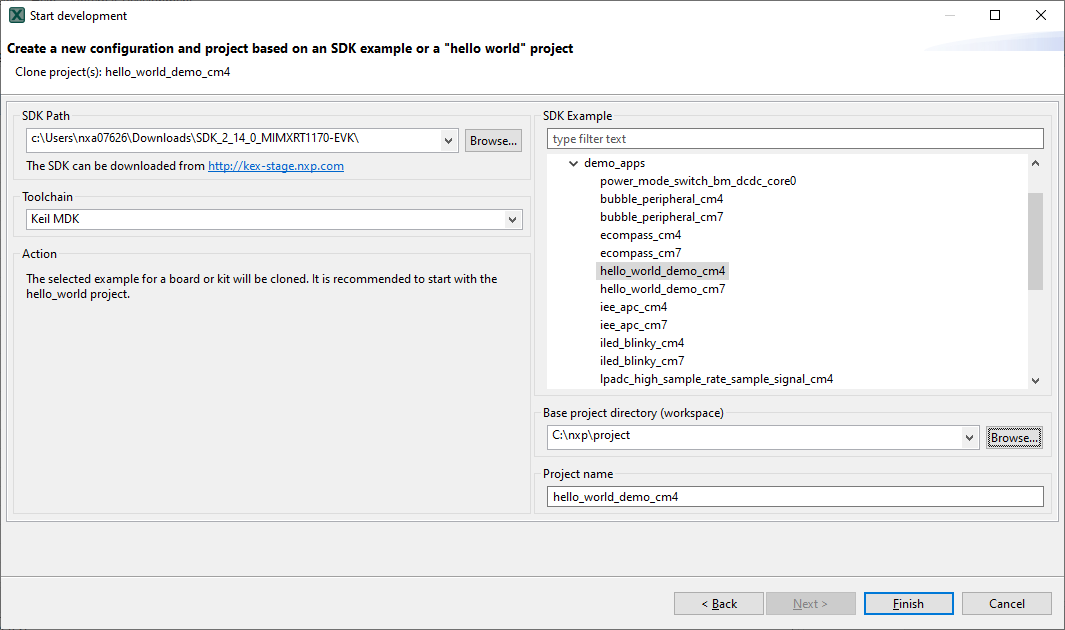The height and width of the screenshot is (630, 1065).
Task: Open the Toolchain Keil MDK dropdown
Action: 513,219
